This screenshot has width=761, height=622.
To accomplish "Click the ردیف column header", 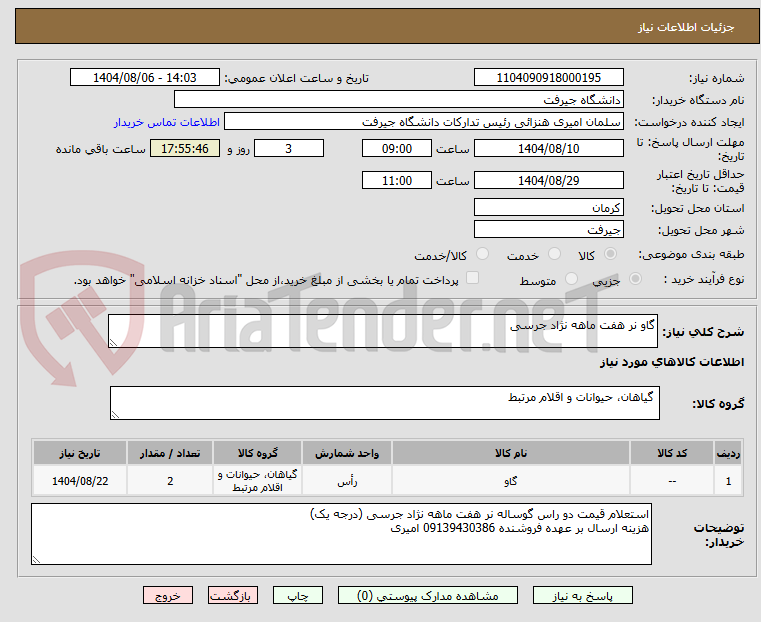I will [728, 453].
